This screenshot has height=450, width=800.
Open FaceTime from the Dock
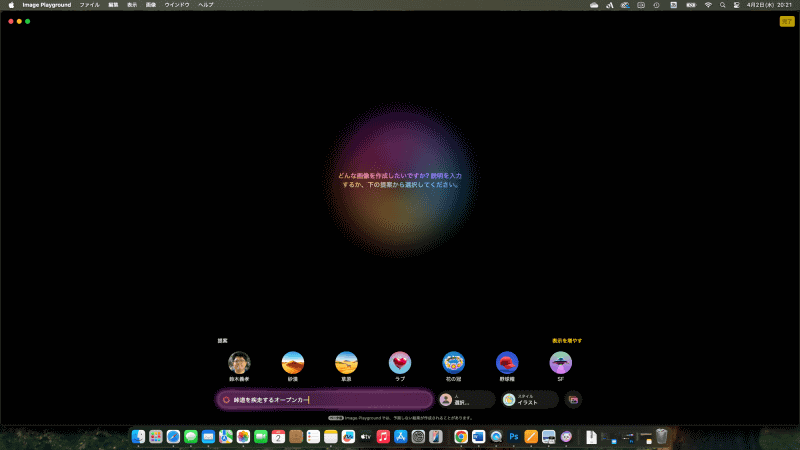(261, 437)
